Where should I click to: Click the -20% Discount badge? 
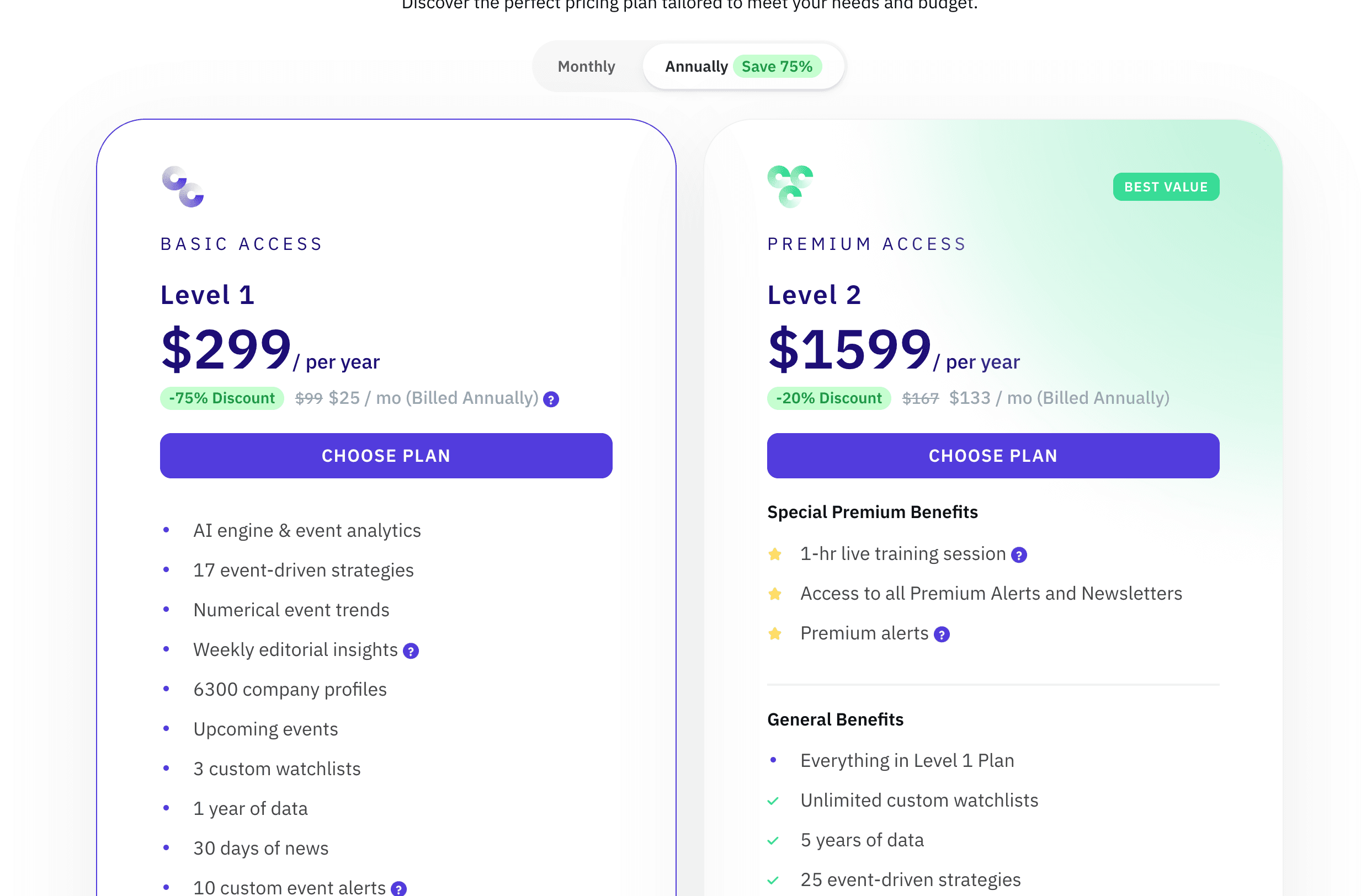coord(829,398)
